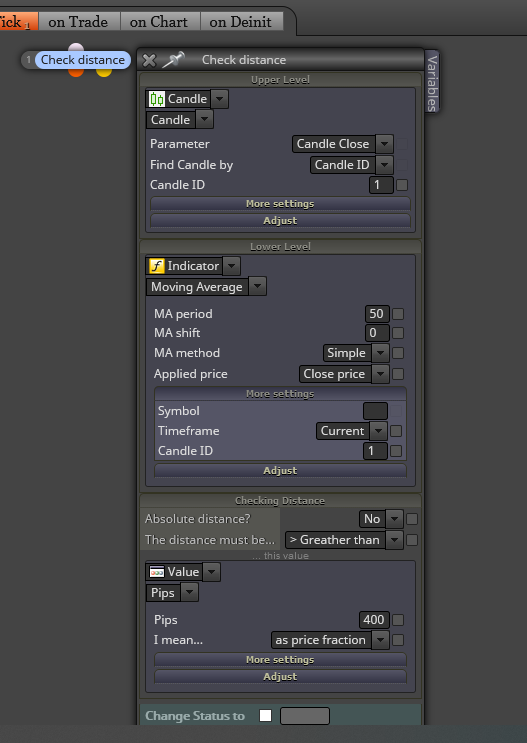Viewport: 527px width, 743px height.
Task: Edit the Upper Level Candle ID field
Action: click(x=381, y=185)
